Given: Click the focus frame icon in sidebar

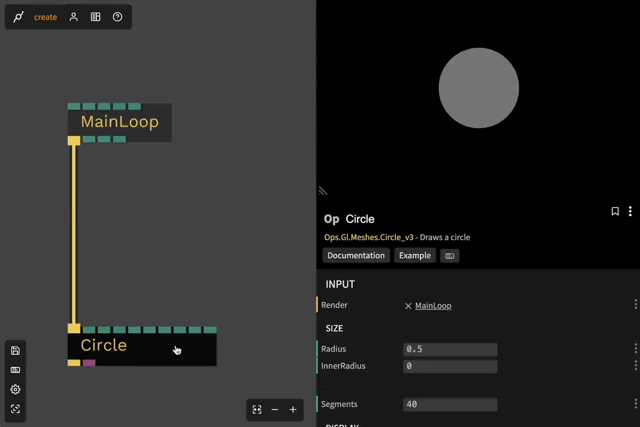Looking at the screenshot, I should tap(16, 409).
